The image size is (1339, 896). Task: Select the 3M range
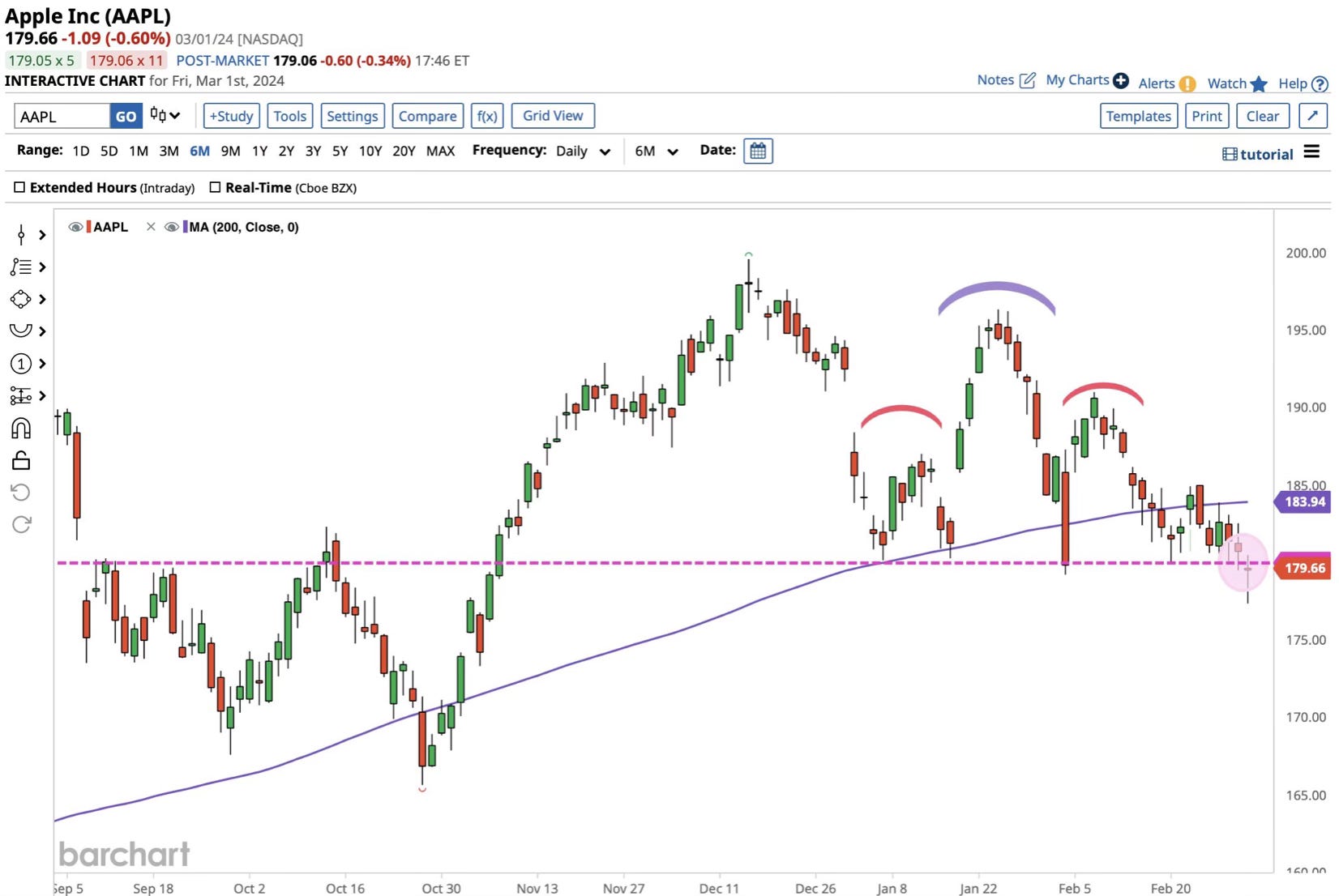tap(169, 151)
